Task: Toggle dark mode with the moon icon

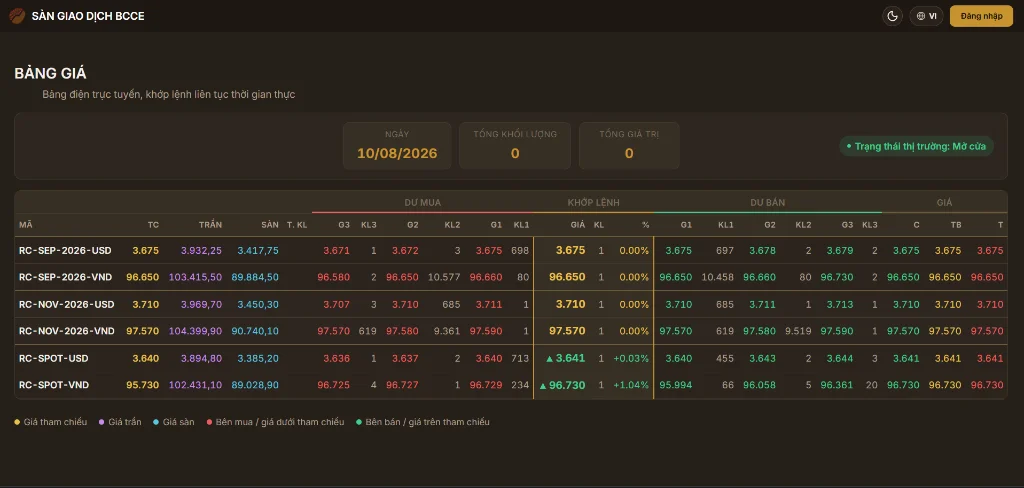Action: point(892,16)
